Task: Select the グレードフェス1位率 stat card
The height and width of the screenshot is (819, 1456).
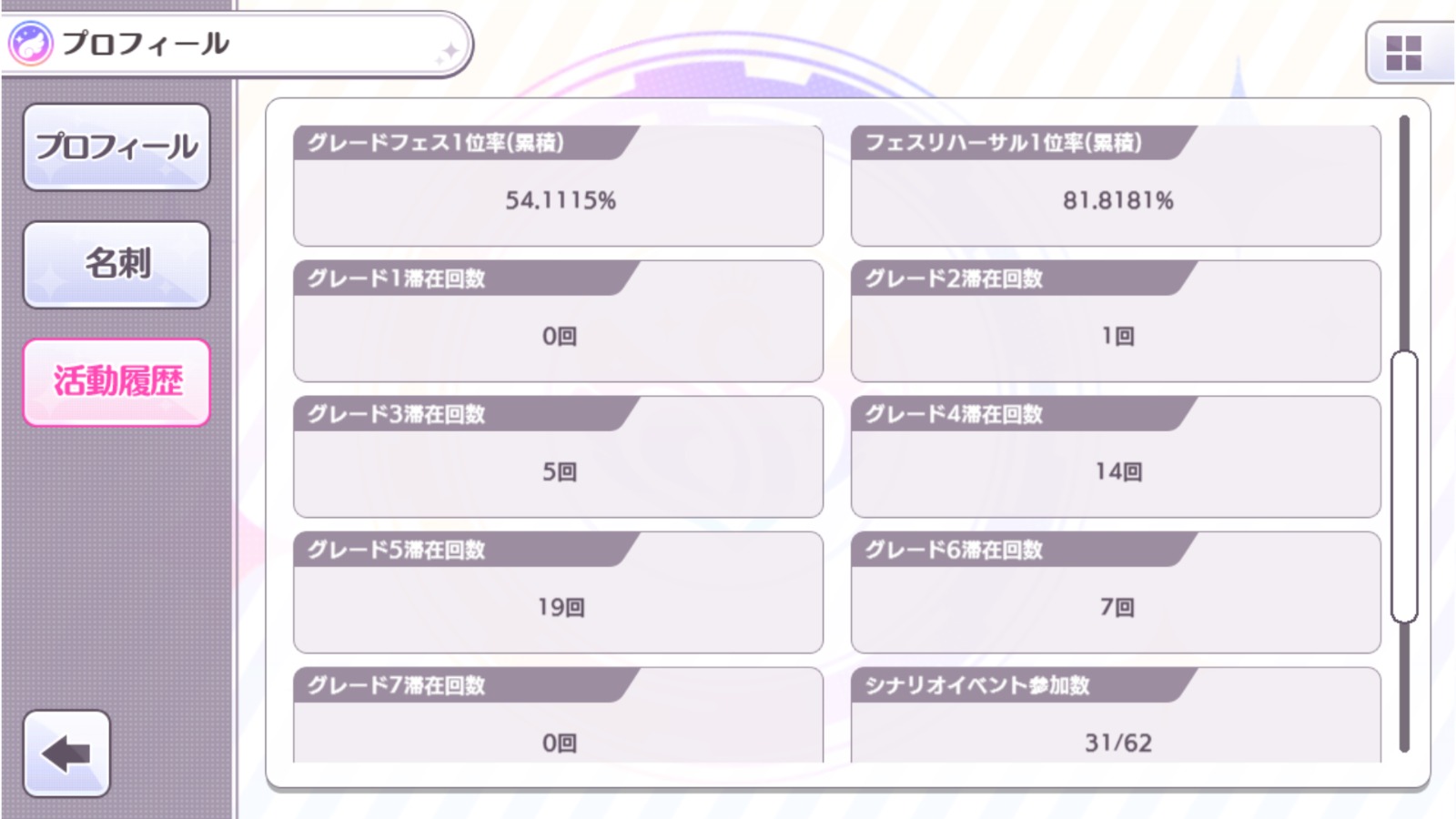Action: click(558, 186)
